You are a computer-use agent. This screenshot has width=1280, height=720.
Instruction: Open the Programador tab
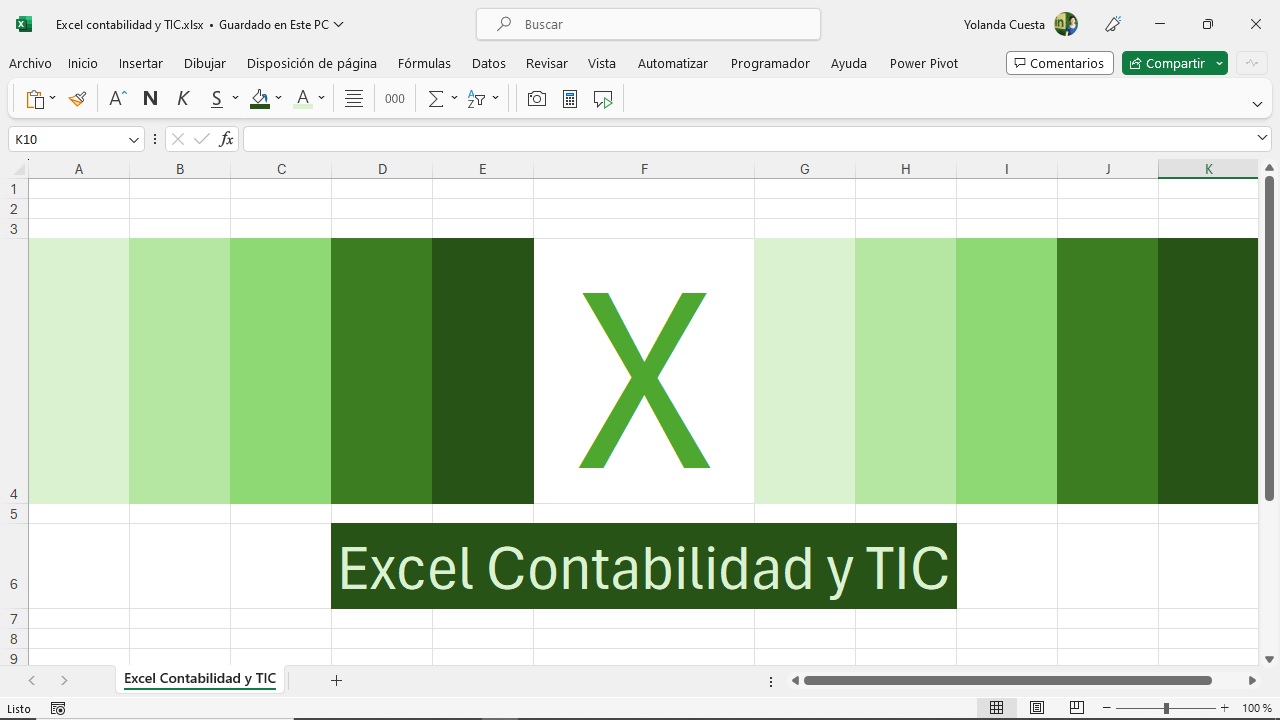coord(770,63)
